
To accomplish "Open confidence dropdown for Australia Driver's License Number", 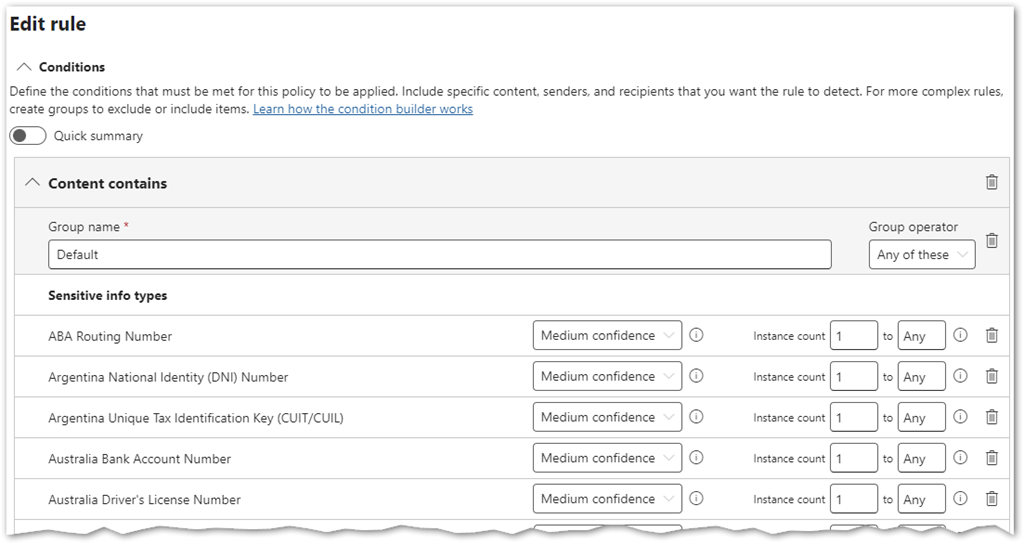I will pos(607,499).
